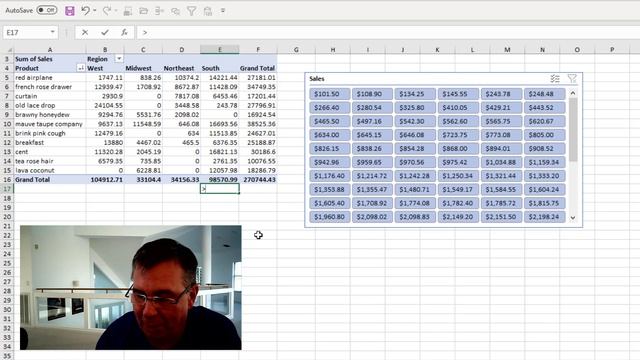640x360 pixels.
Task: Open the Product sort filter dropdown
Action: pyautogui.click(x=81, y=68)
